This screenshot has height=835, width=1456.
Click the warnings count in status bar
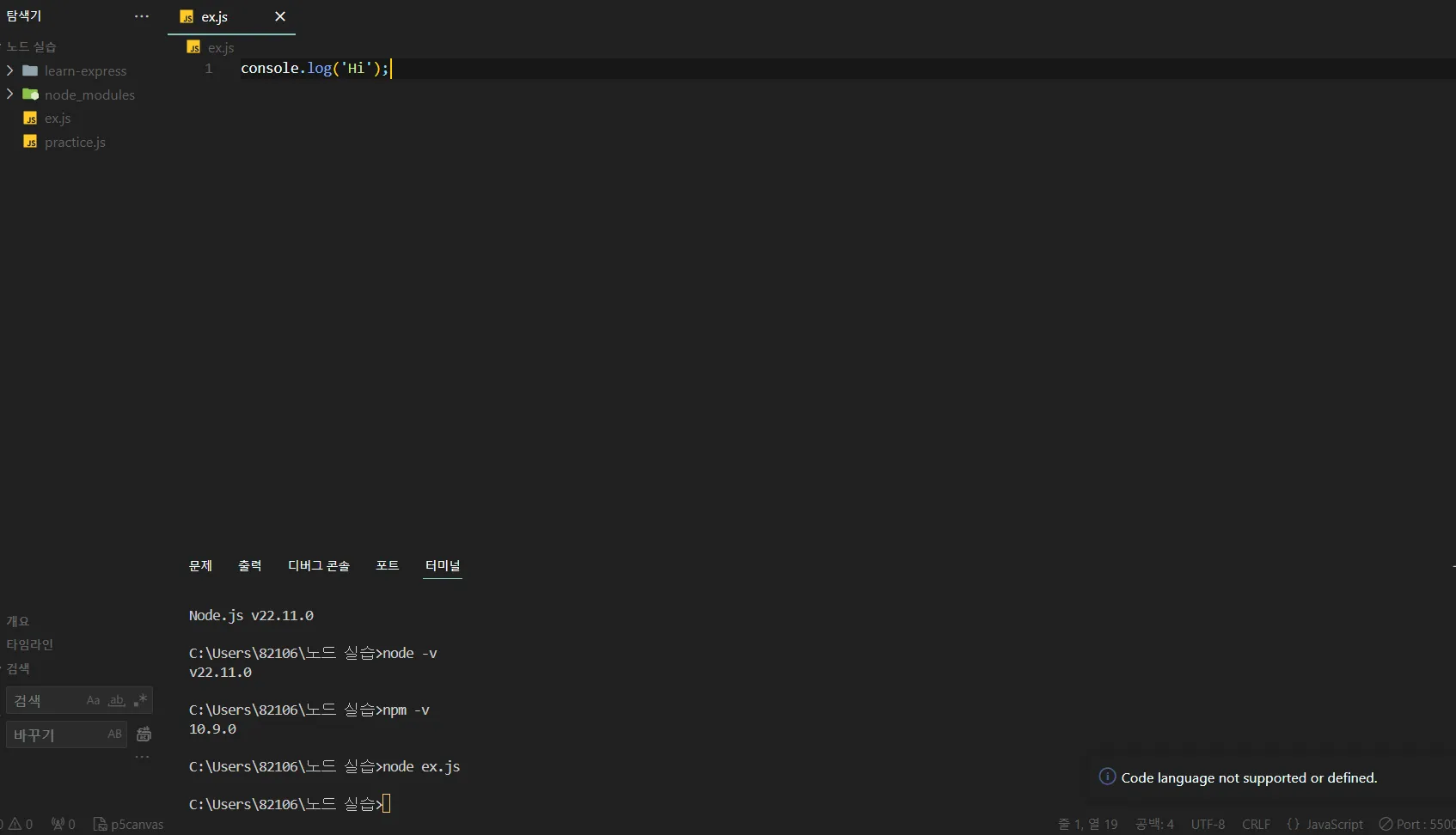(x=21, y=824)
